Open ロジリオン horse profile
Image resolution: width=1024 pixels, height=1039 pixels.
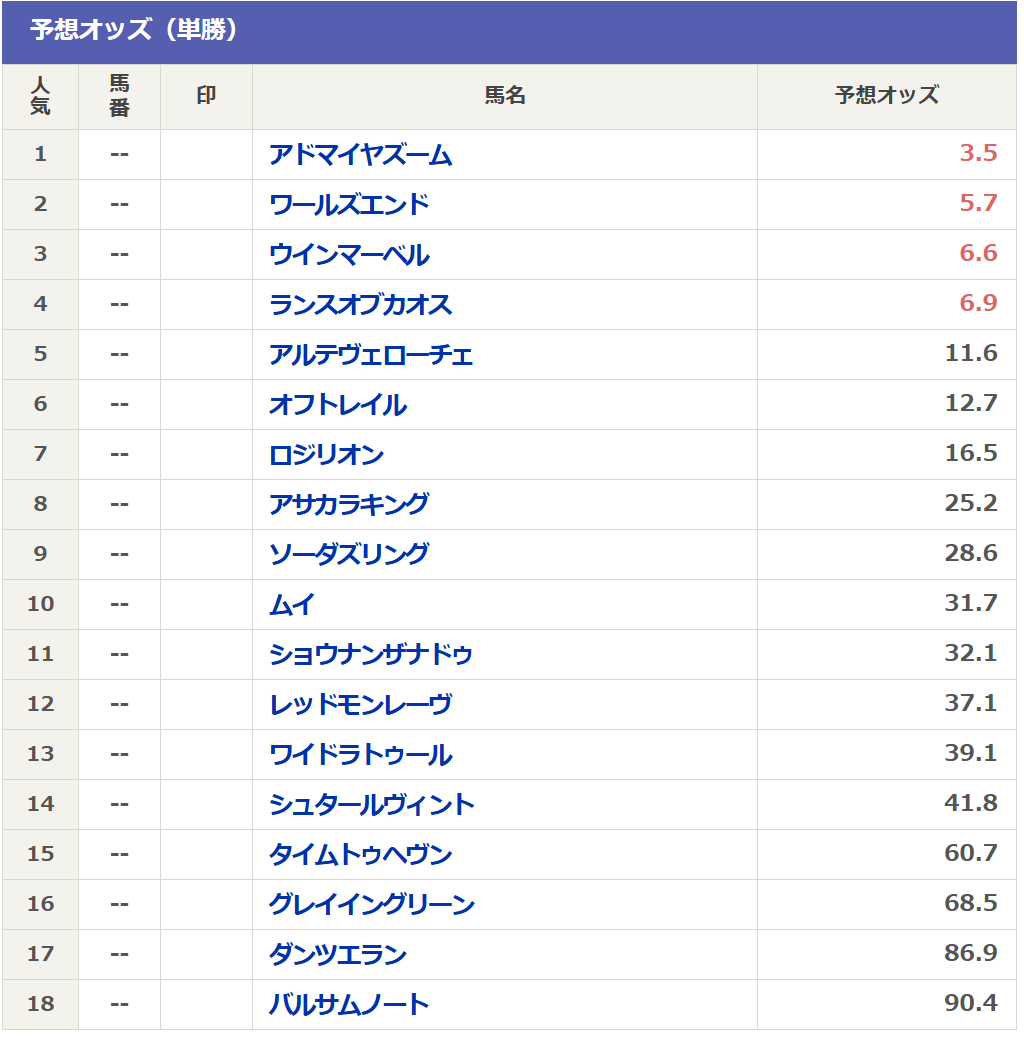click(x=326, y=455)
